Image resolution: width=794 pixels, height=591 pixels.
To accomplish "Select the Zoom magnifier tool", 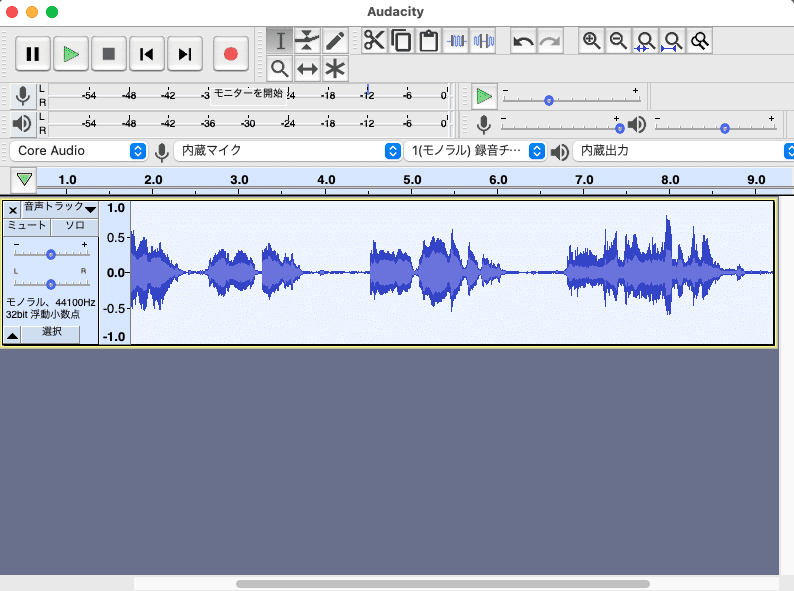I will [x=280, y=68].
